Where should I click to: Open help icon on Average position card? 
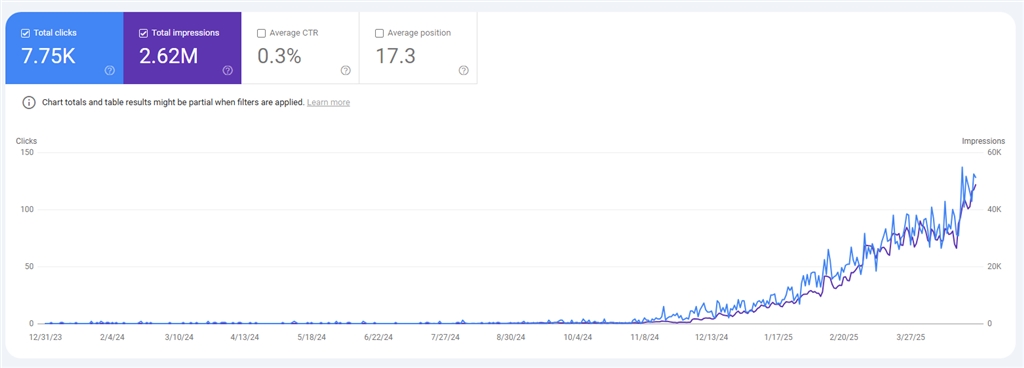click(x=464, y=70)
